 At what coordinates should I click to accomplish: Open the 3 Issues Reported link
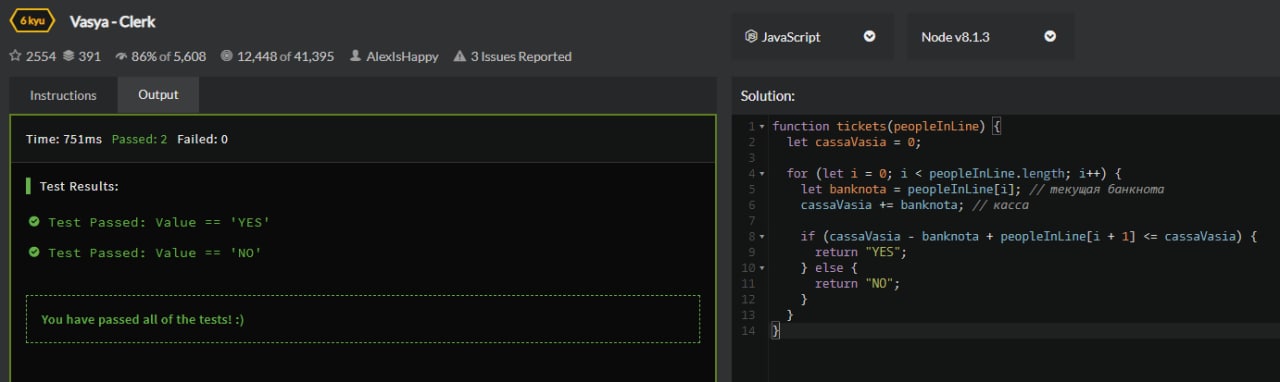pyautogui.click(x=521, y=57)
